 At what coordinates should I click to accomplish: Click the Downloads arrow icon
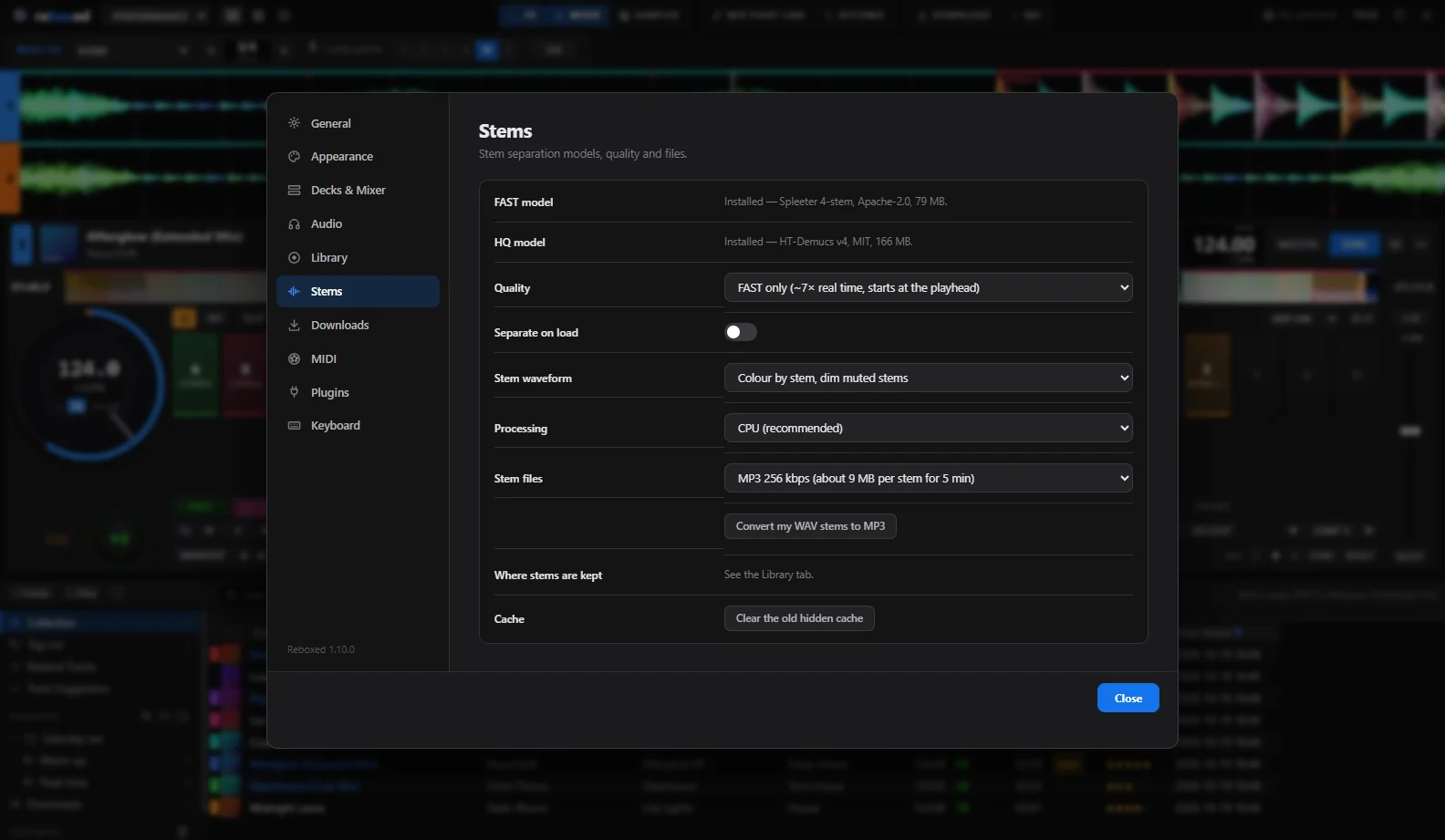(294, 326)
